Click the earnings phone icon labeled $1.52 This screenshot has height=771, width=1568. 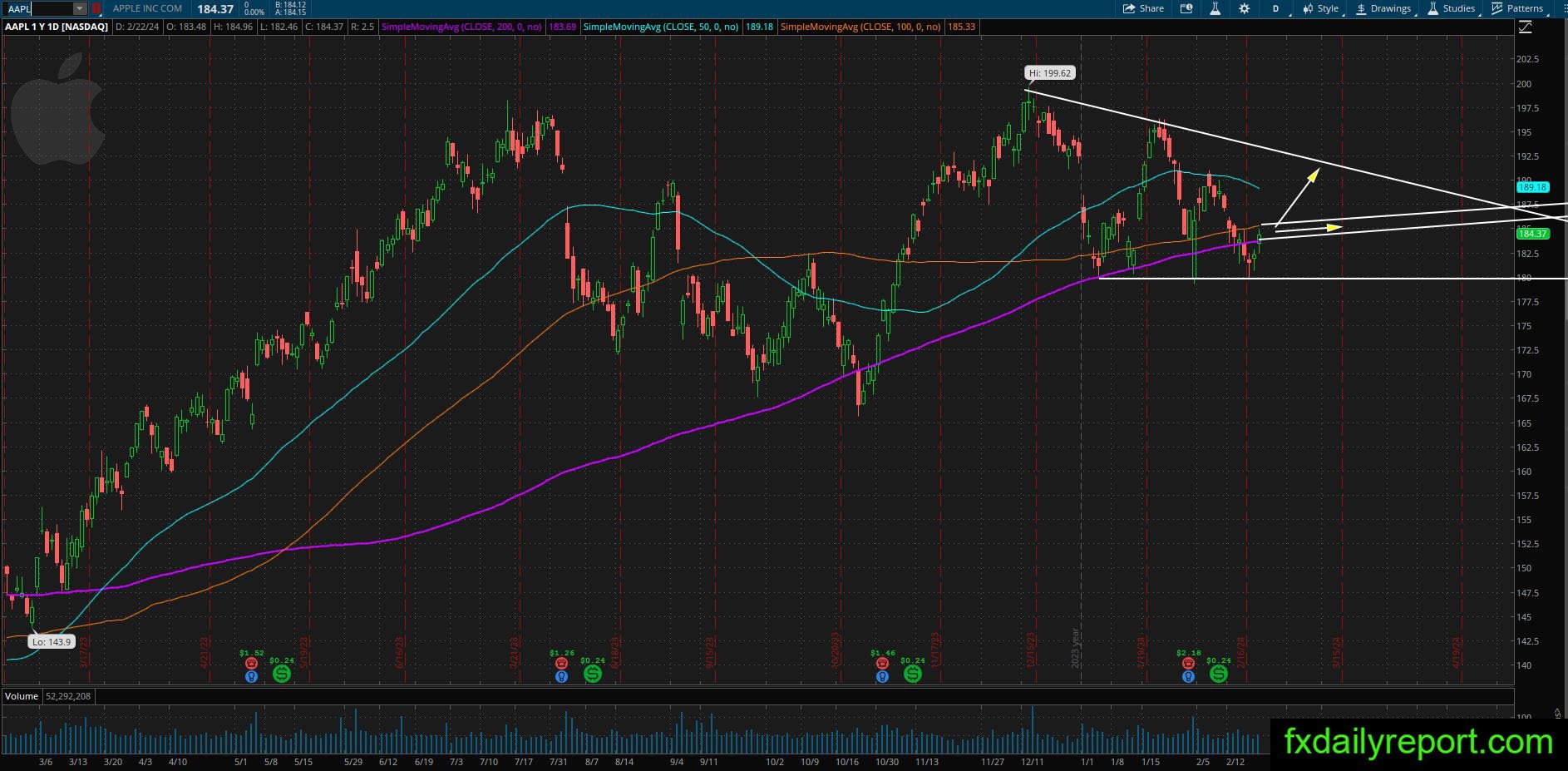tap(251, 663)
